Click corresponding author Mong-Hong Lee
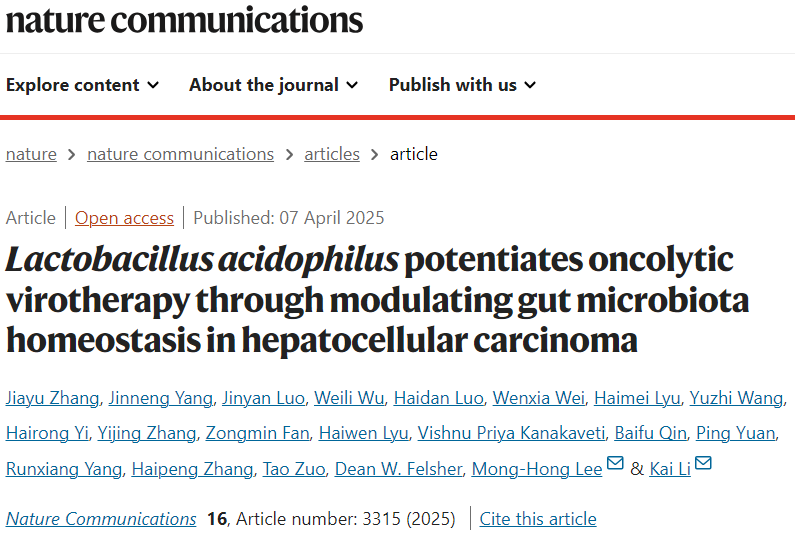Image resolution: width=795 pixels, height=534 pixels. point(536,468)
